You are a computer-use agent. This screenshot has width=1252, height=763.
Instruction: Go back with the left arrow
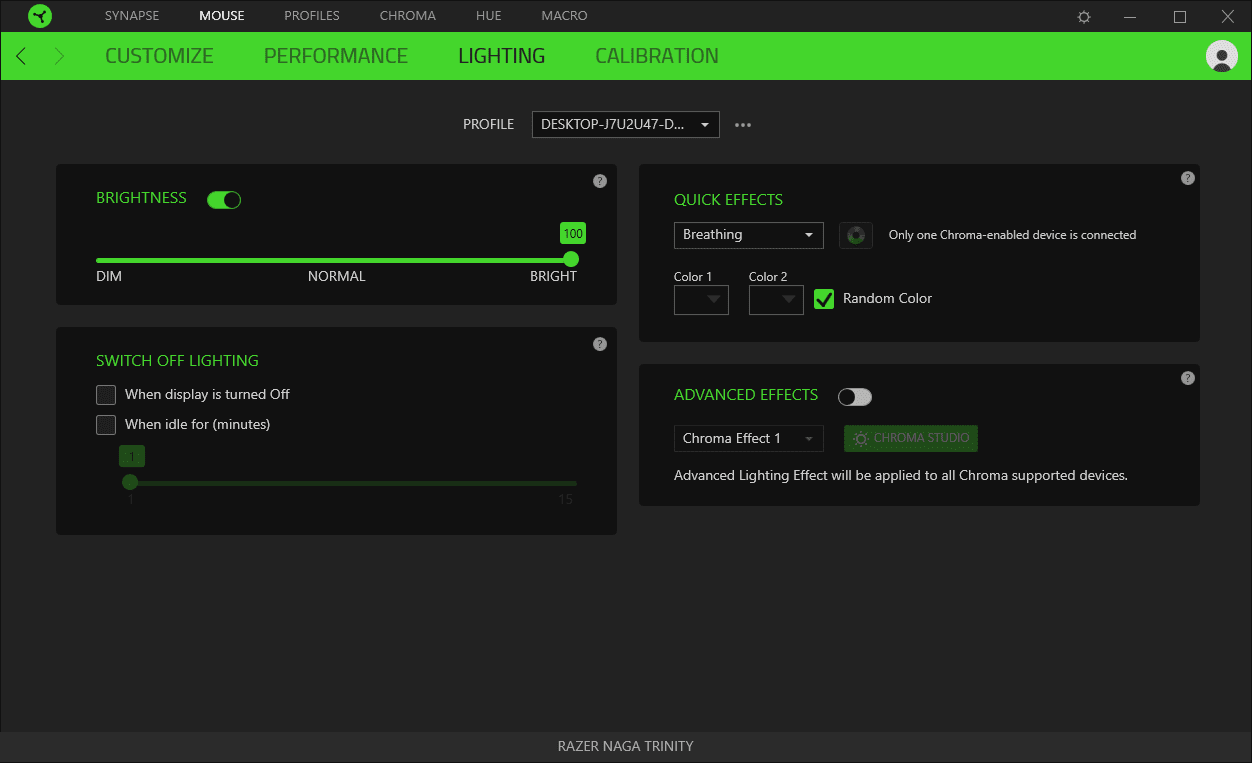click(21, 56)
